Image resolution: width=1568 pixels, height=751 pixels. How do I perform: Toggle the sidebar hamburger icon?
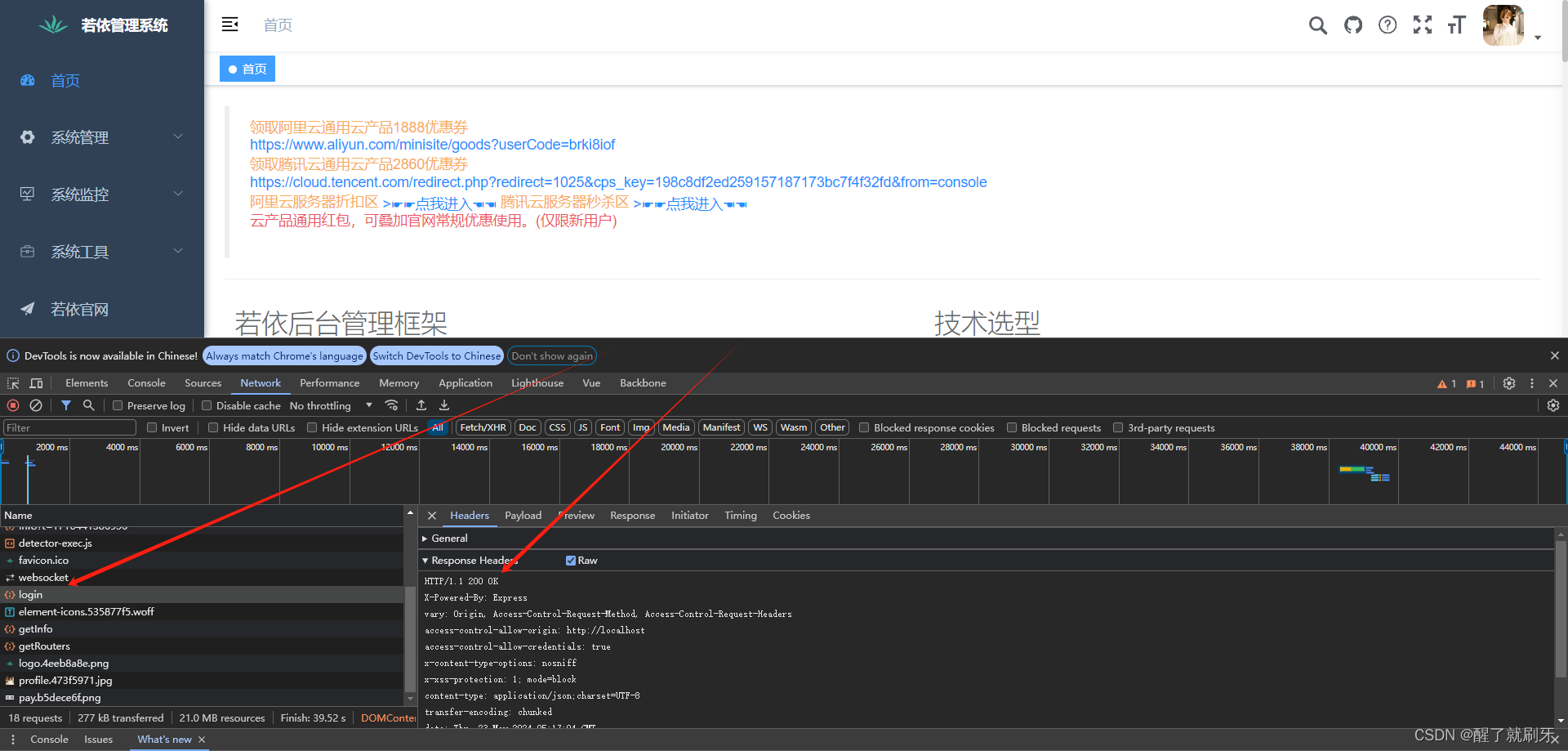click(x=229, y=25)
